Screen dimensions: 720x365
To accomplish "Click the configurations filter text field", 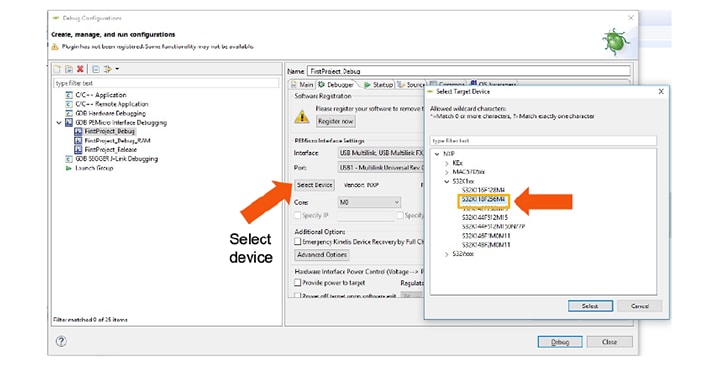I will pyautogui.click(x=166, y=83).
